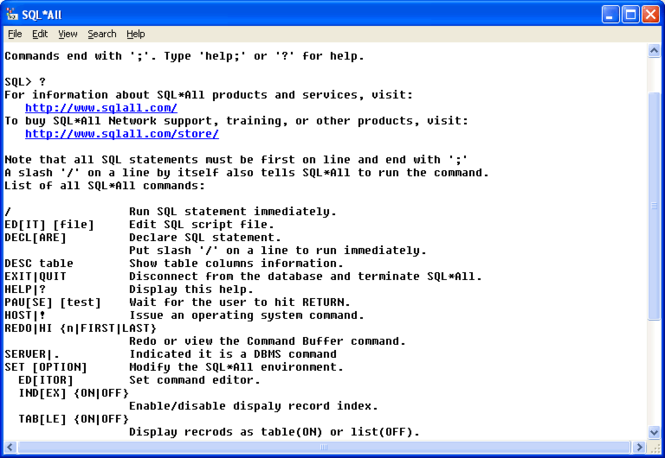Image resolution: width=665 pixels, height=458 pixels.
Task: Follow the http://www.sqlall.com/ link
Action: click(101, 108)
